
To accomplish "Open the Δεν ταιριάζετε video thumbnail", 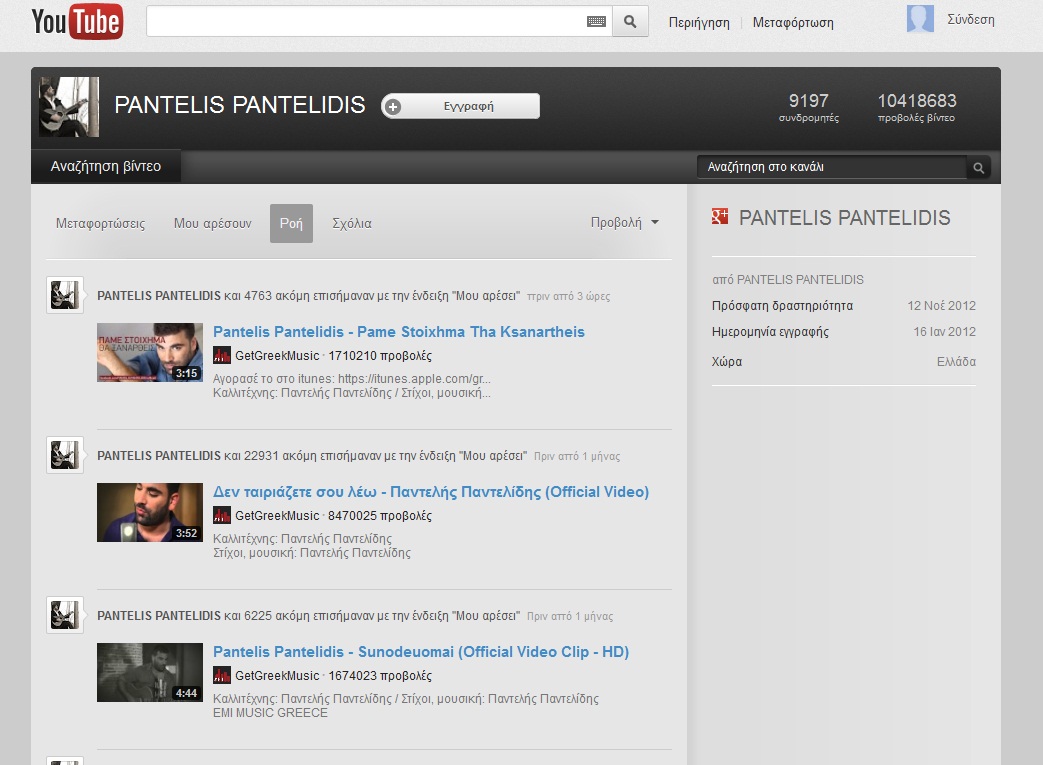I will [150, 512].
